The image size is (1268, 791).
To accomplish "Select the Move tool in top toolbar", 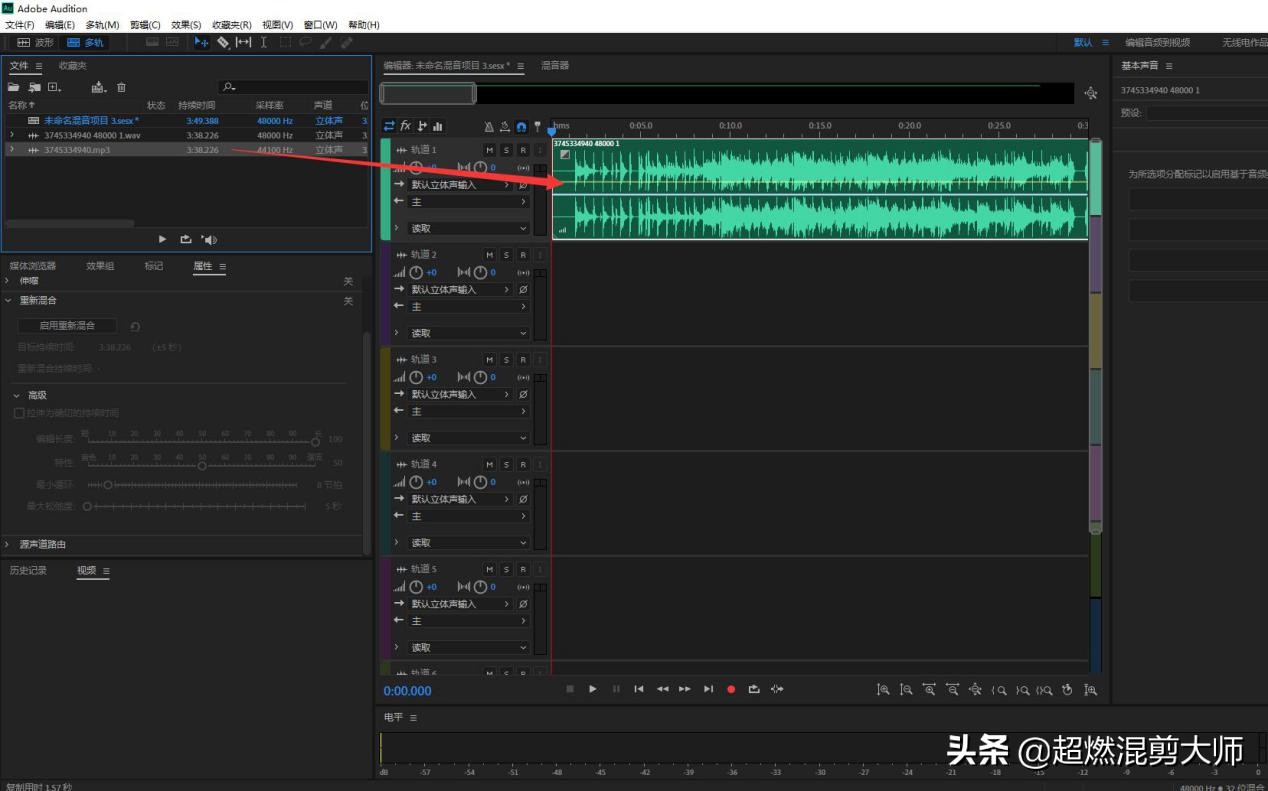I will coord(201,43).
